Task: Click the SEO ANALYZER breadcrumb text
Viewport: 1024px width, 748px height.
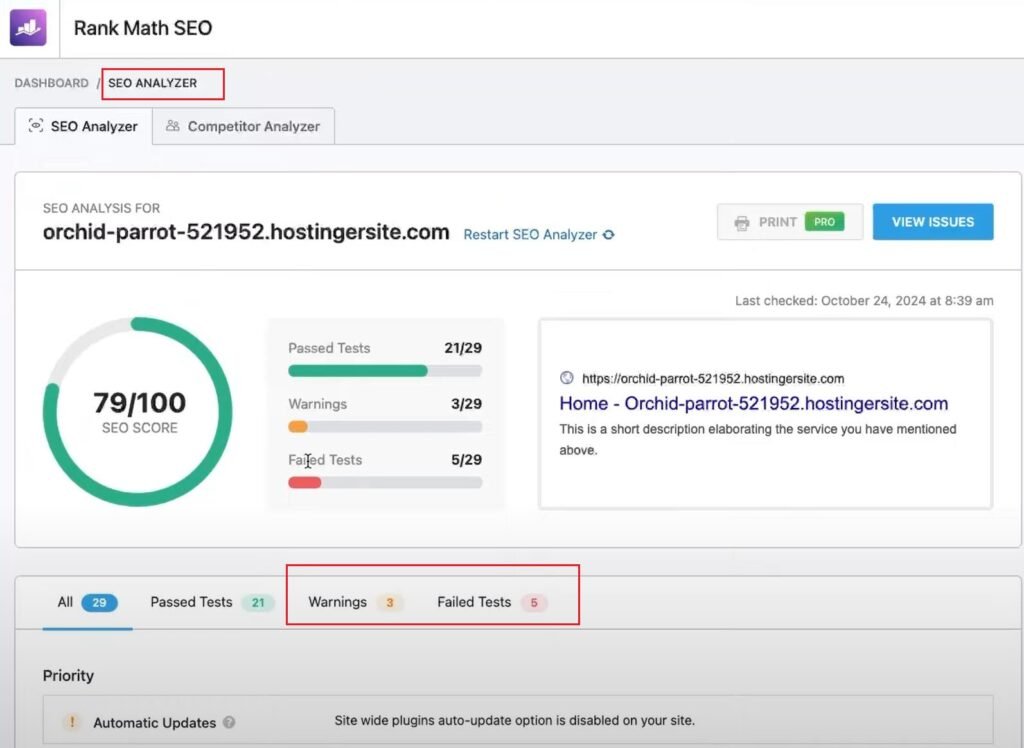Action: tap(152, 83)
